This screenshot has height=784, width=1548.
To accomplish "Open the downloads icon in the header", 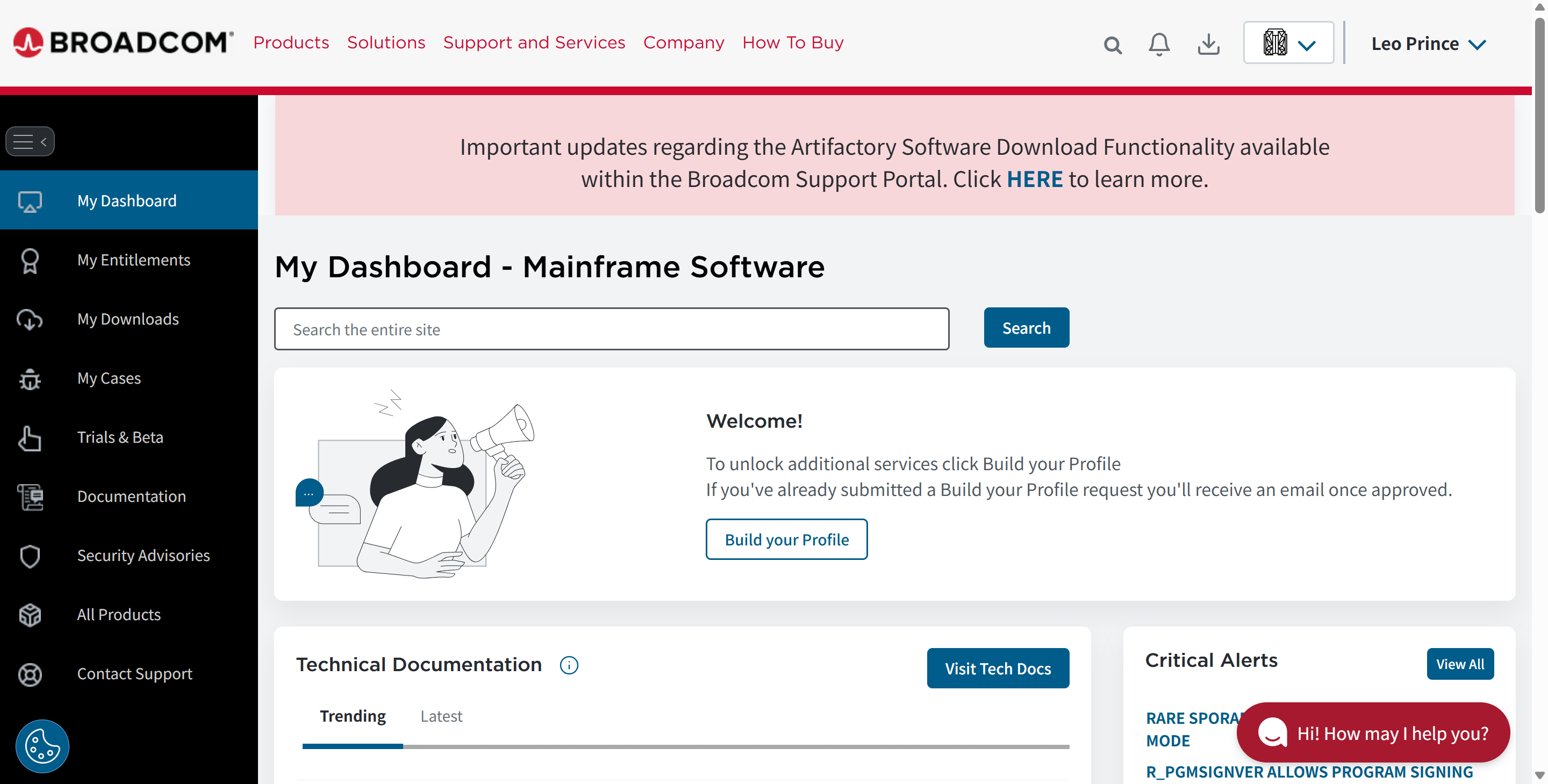I will pyautogui.click(x=1208, y=44).
